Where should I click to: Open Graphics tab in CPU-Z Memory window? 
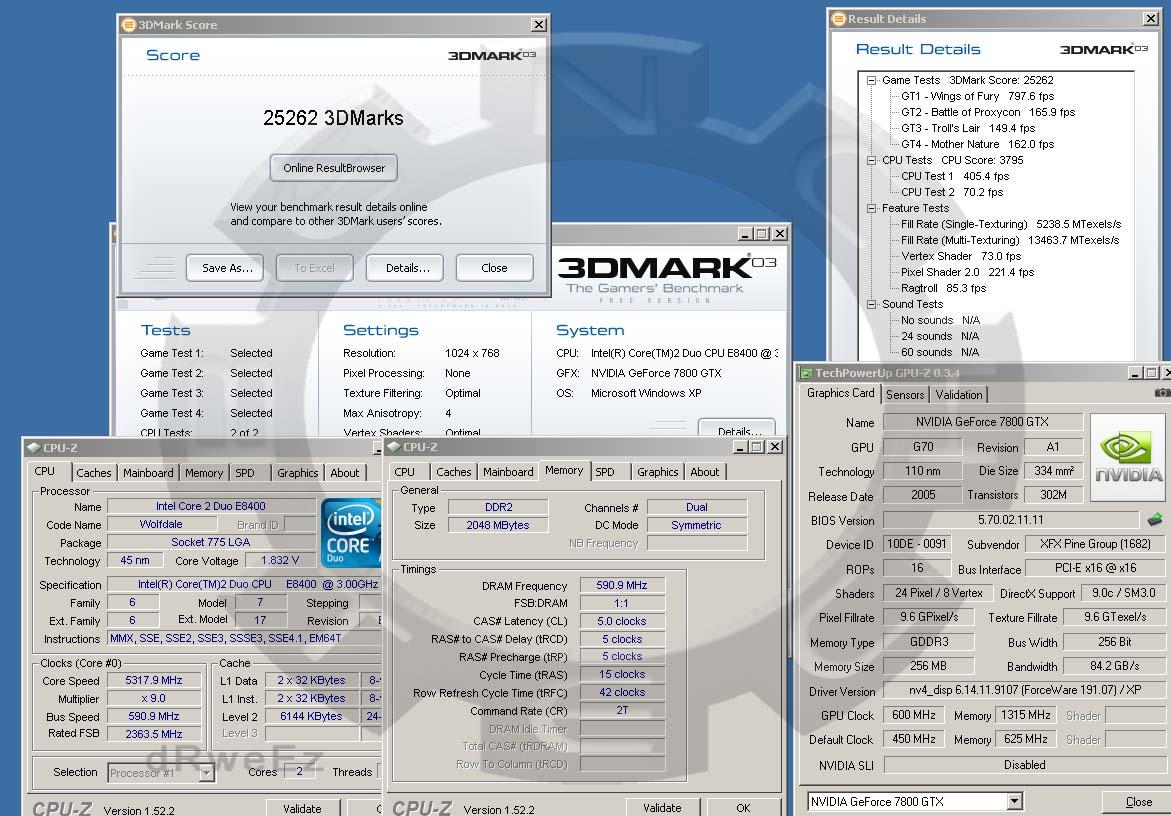[657, 472]
